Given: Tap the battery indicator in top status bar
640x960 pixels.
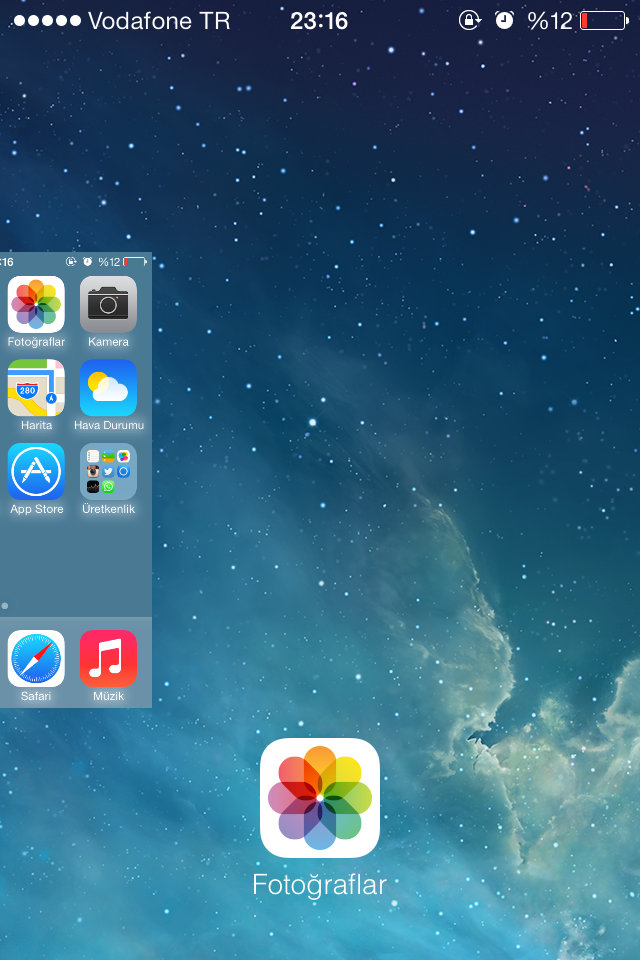Looking at the screenshot, I should pos(604,21).
